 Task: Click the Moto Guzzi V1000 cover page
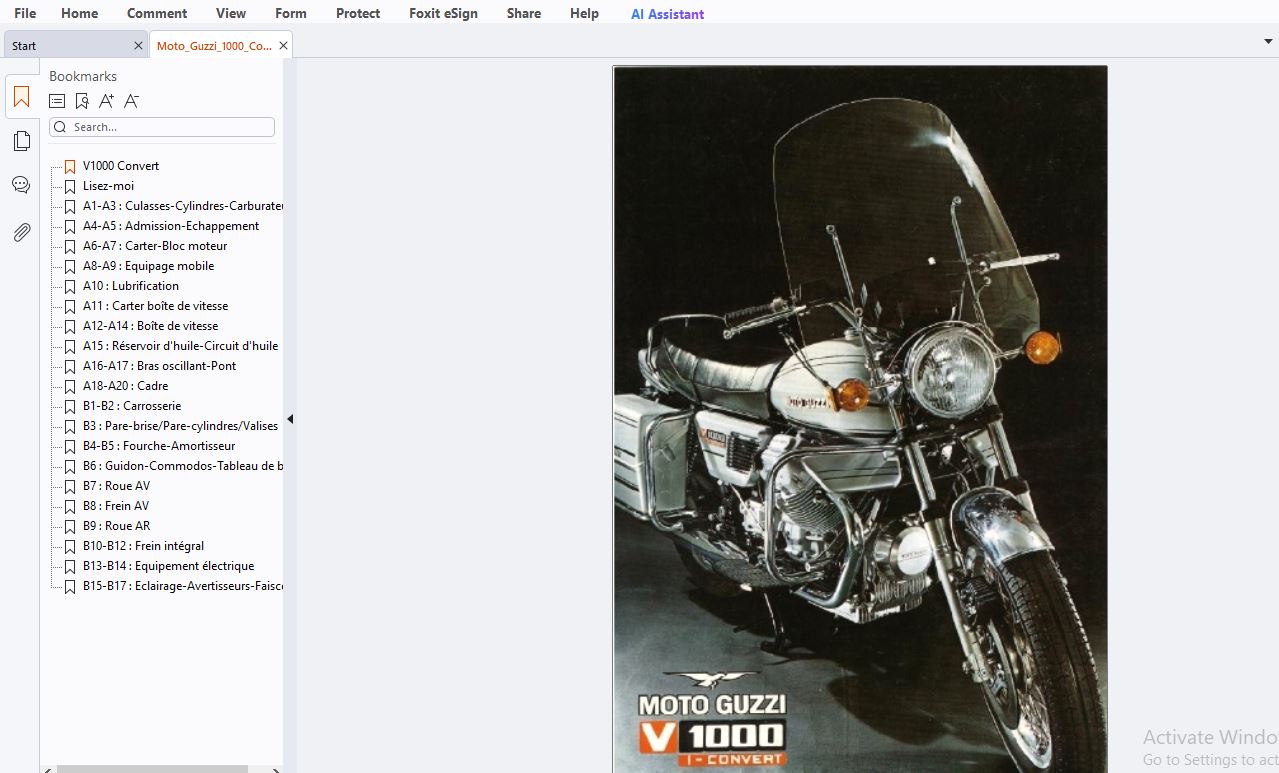pyautogui.click(x=860, y=420)
